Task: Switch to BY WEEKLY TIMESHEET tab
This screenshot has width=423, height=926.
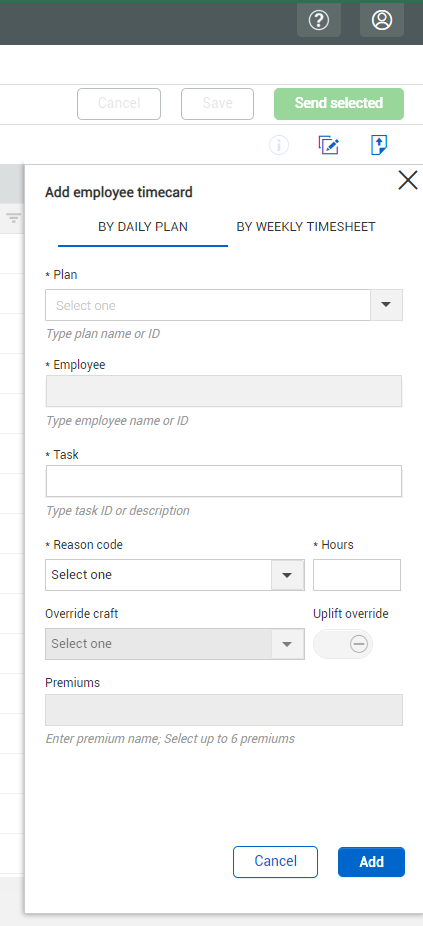Action: 306,227
